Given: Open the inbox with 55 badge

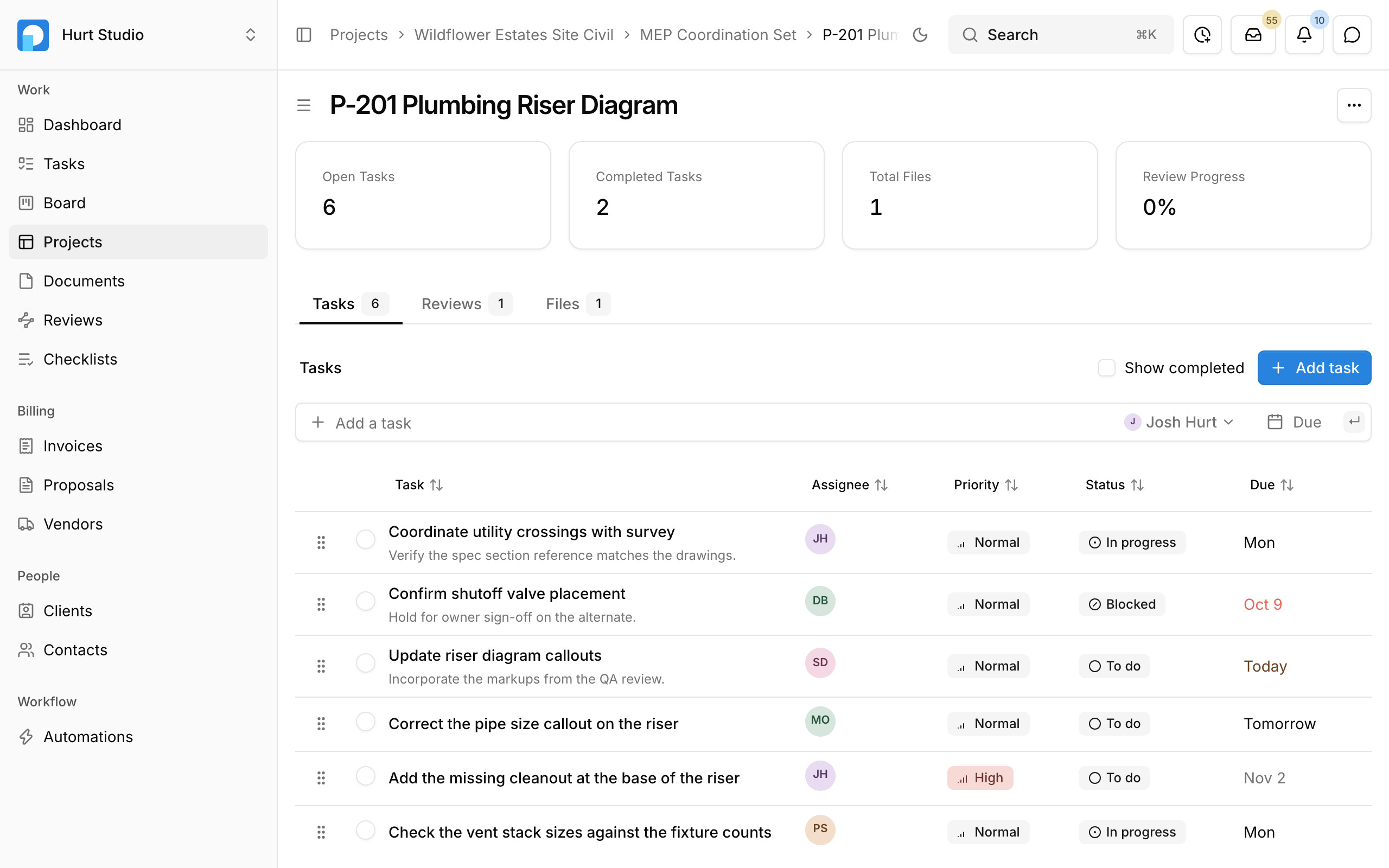Looking at the screenshot, I should point(1253,34).
